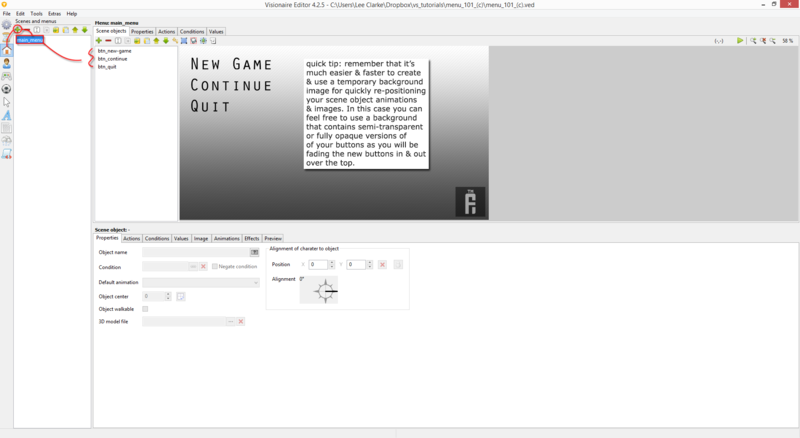Click the alignment compass dial

tap(325, 292)
